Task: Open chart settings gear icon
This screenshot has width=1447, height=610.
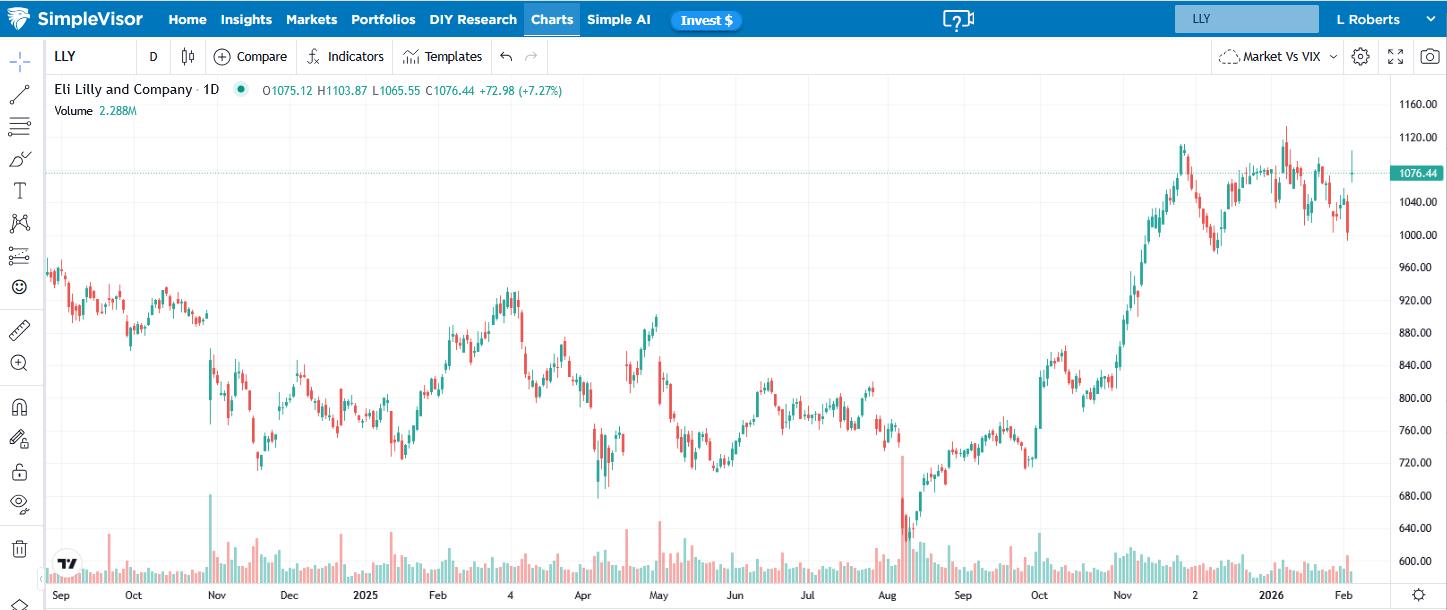Action: pos(1360,57)
